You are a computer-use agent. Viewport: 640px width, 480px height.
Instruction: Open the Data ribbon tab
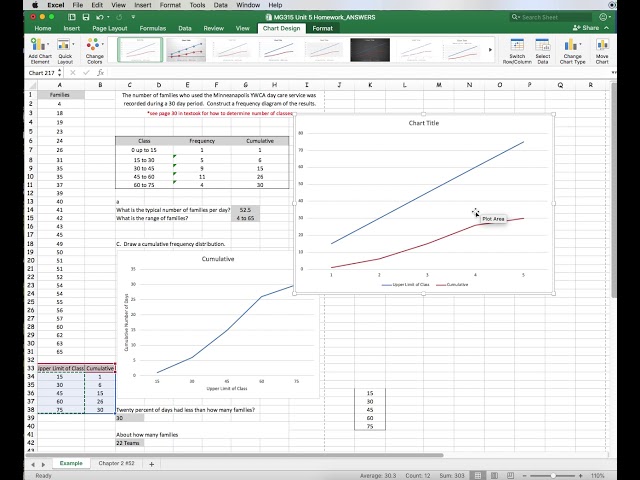pos(185,28)
